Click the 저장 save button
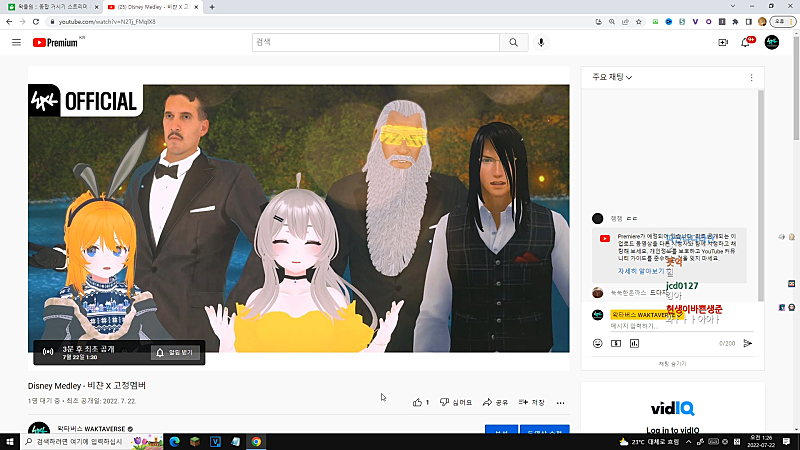 coord(531,402)
